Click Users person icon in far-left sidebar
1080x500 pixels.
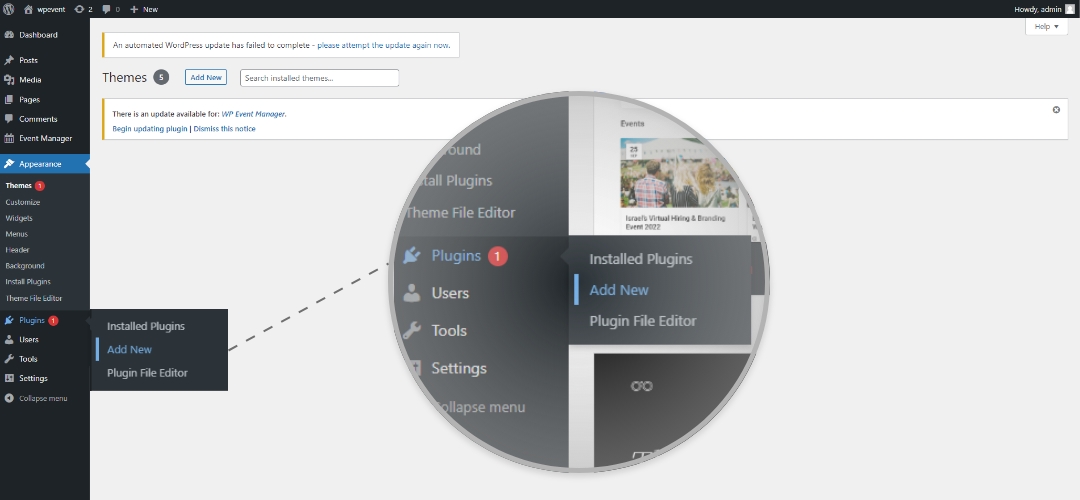(9, 340)
